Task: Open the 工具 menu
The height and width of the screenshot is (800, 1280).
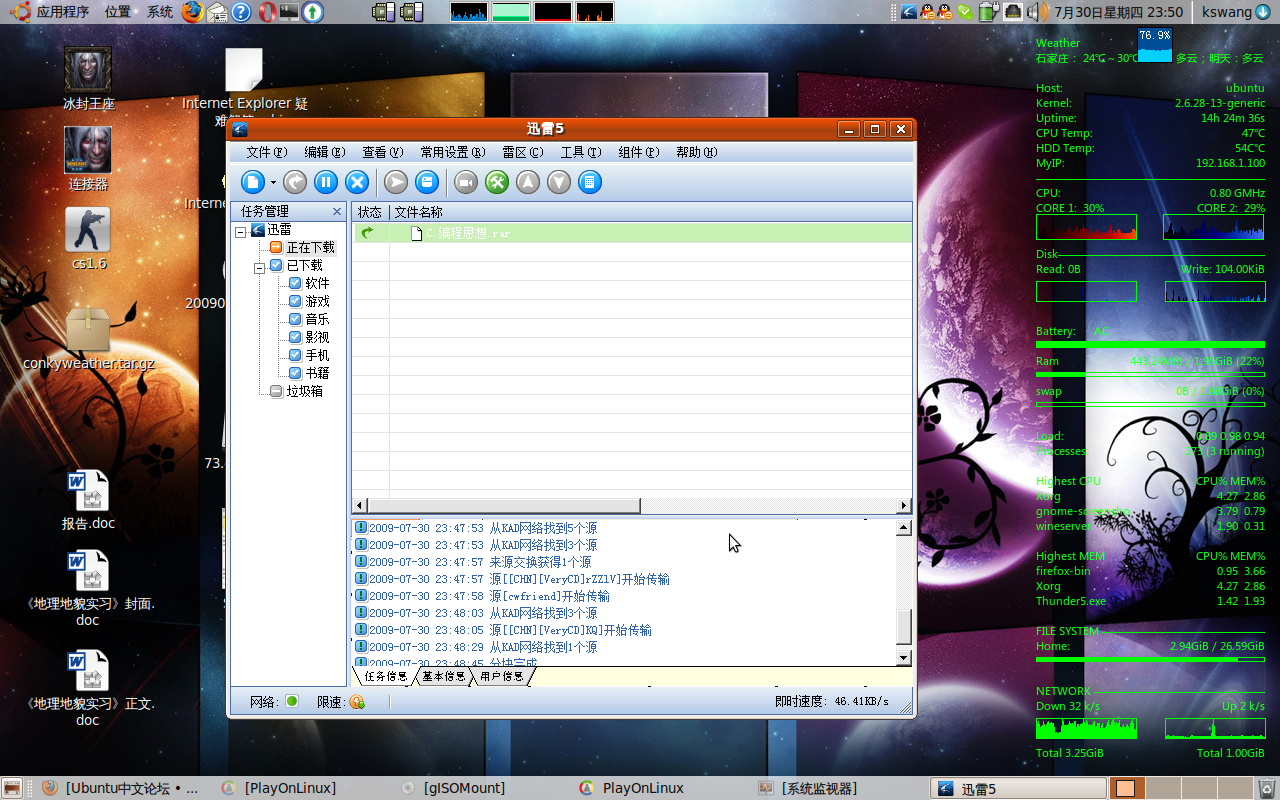Action: coord(580,152)
